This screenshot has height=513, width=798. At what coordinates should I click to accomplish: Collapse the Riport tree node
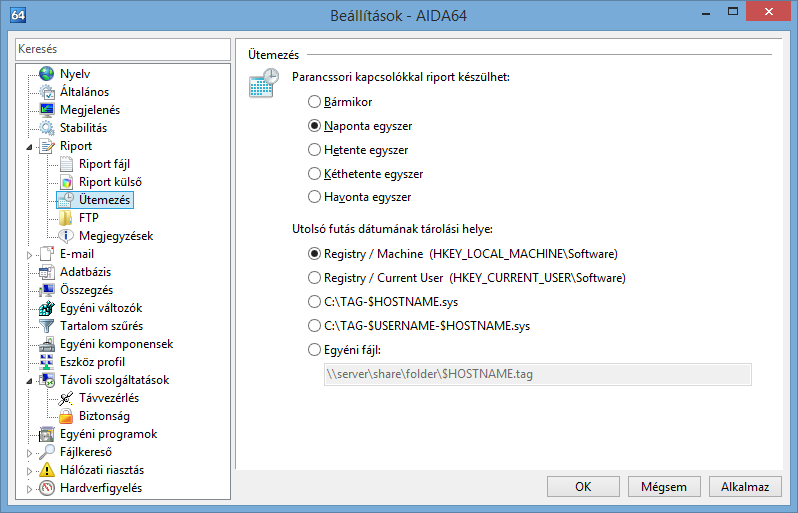[29, 147]
